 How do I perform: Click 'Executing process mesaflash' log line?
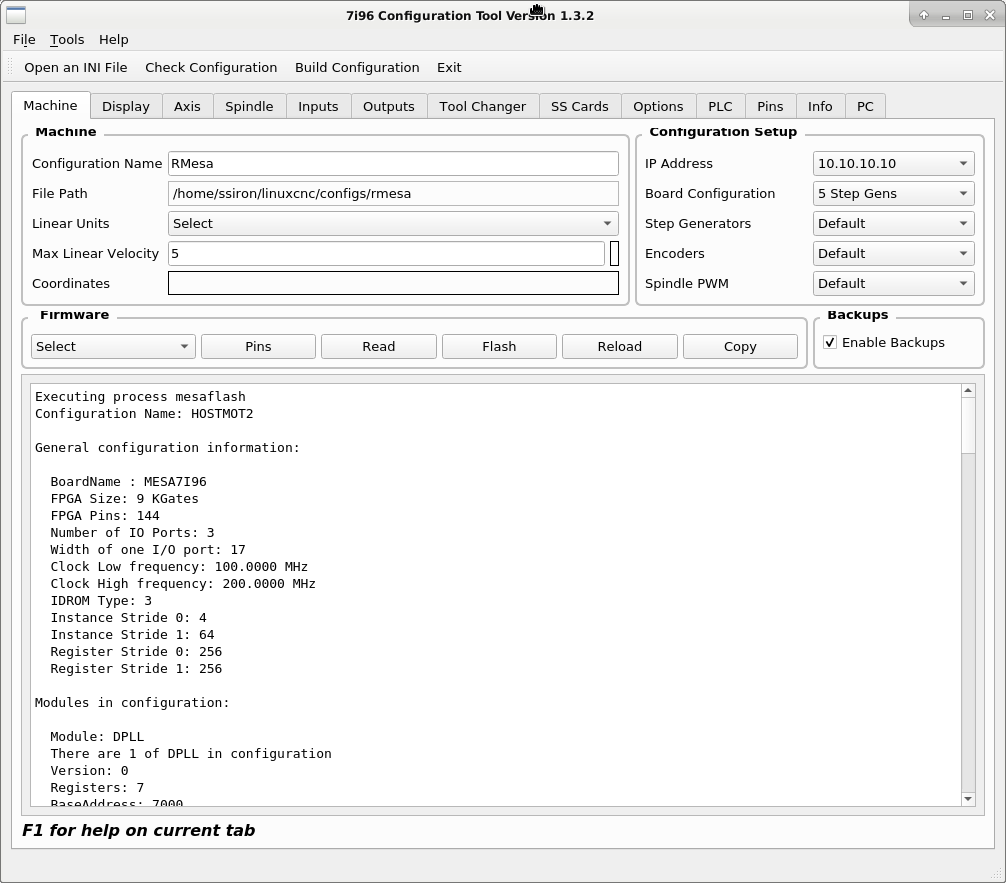tap(140, 397)
